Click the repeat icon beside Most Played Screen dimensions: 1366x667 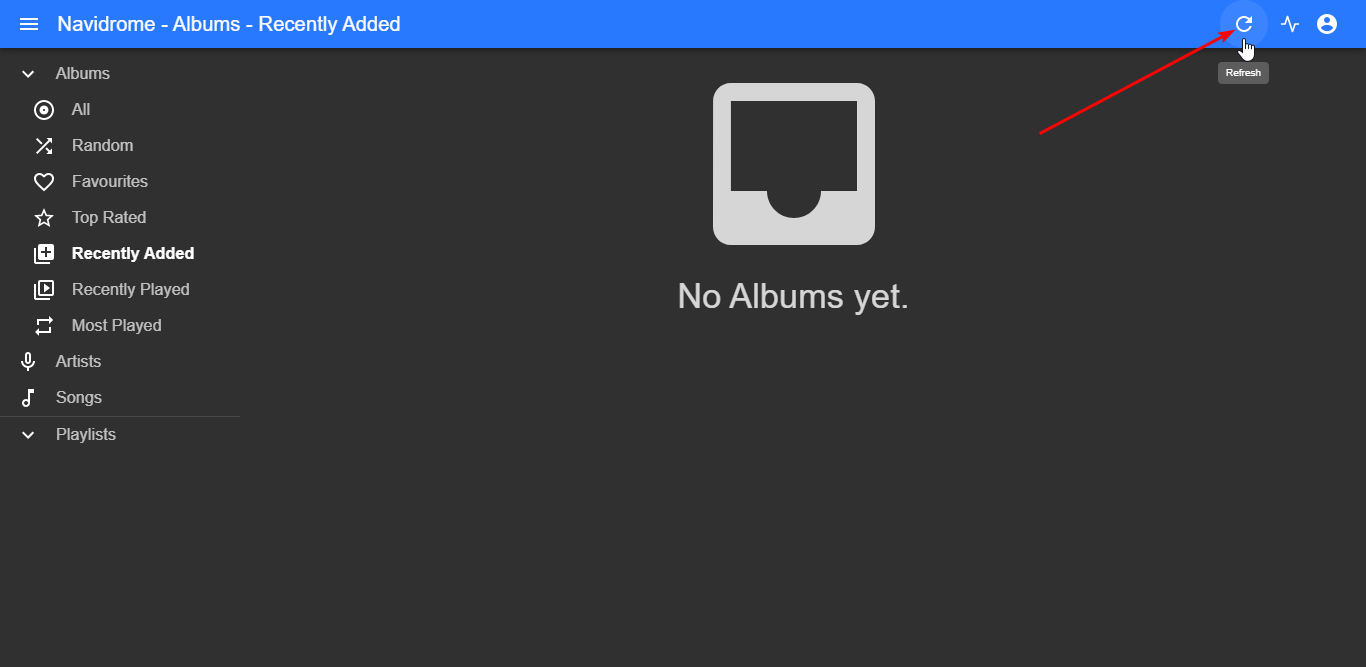(44, 326)
